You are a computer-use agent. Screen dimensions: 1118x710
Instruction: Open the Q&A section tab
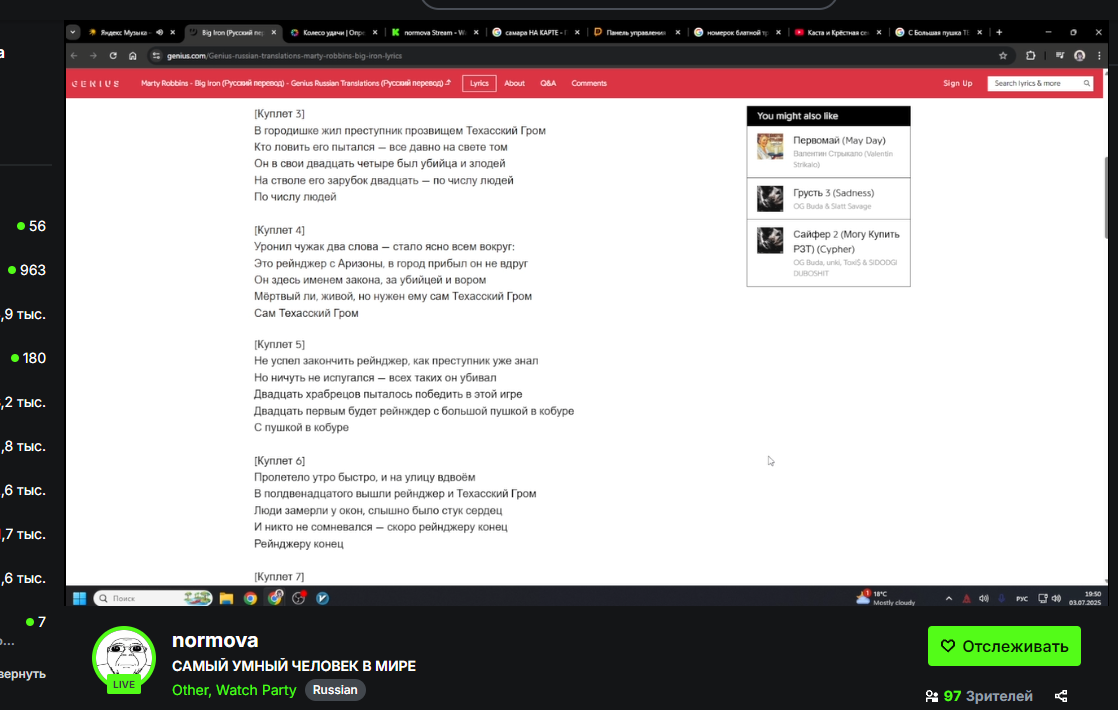[548, 83]
